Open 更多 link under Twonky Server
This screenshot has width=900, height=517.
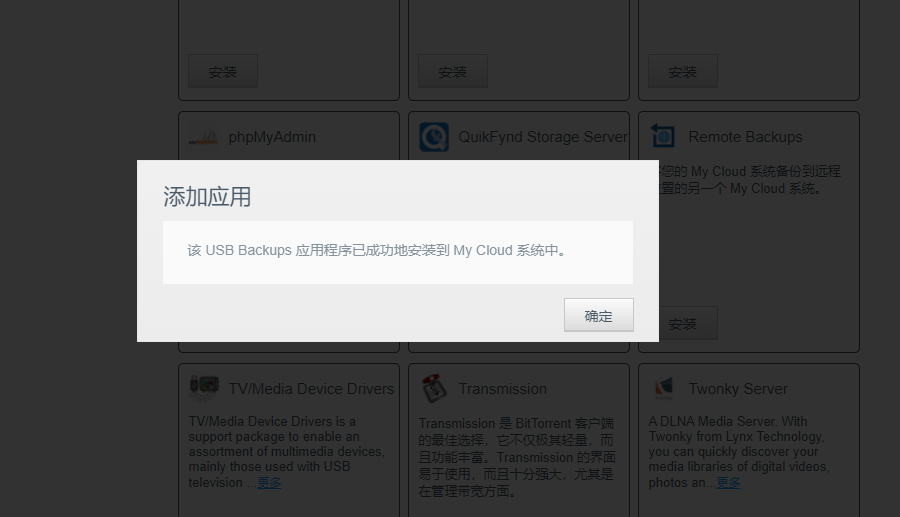coord(728,483)
